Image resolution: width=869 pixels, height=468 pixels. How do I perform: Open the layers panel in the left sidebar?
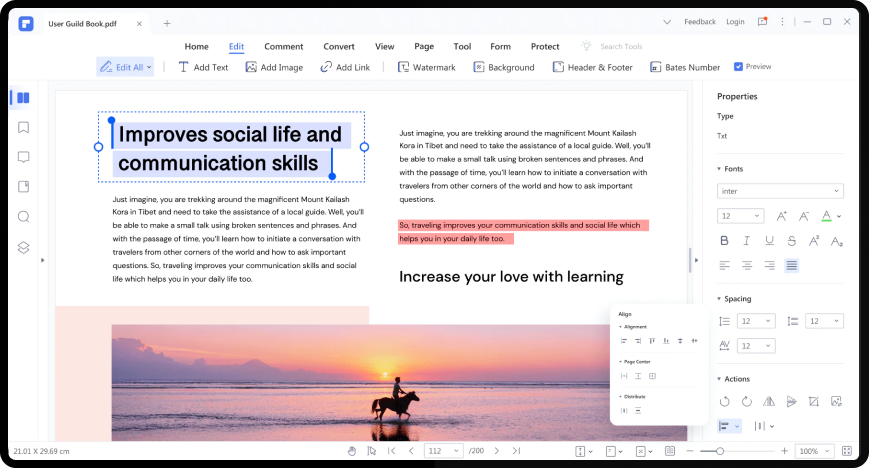coord(23,247)
